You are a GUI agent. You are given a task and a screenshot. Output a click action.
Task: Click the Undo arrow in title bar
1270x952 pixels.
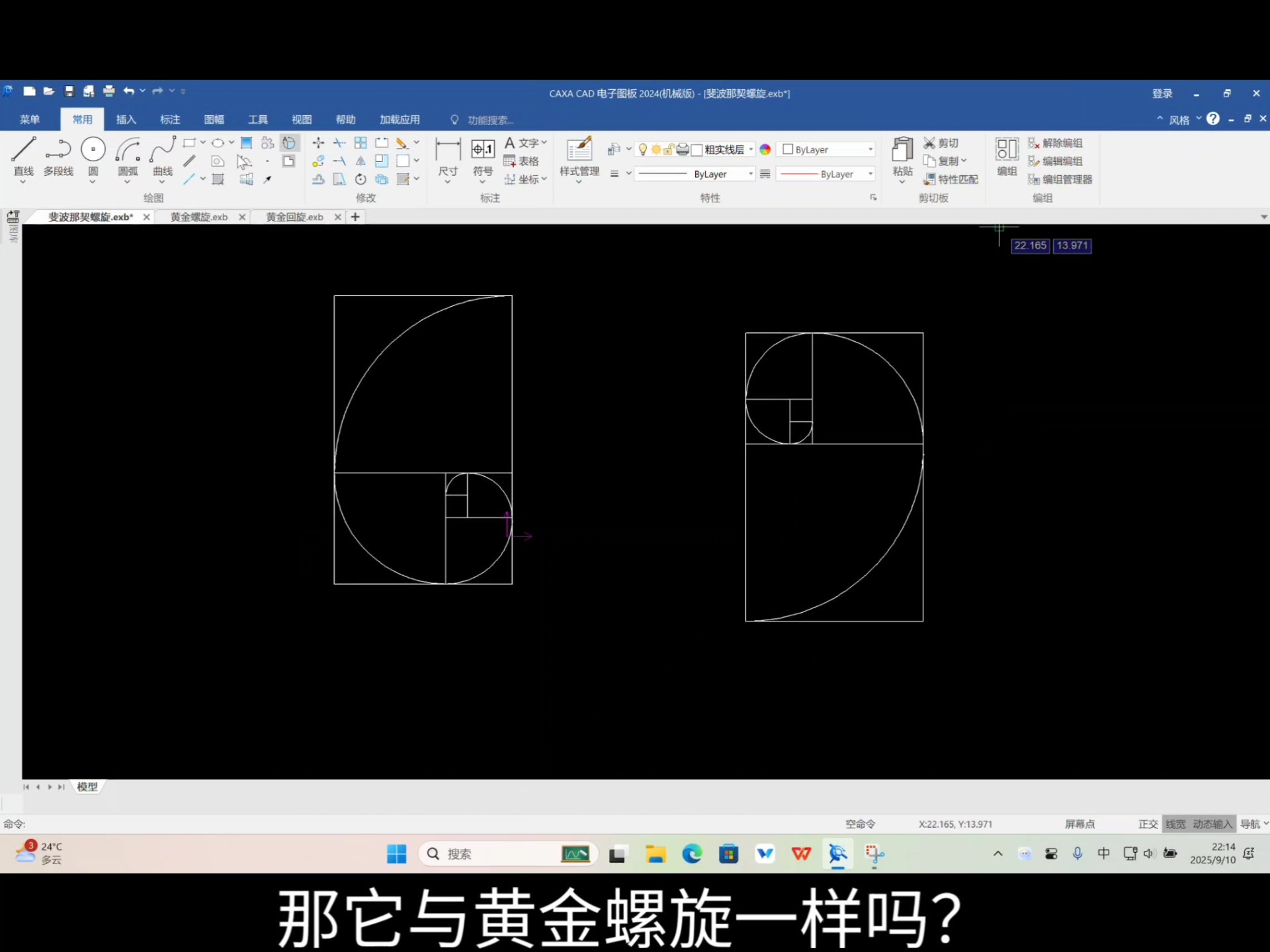click(x=128, y=91)
